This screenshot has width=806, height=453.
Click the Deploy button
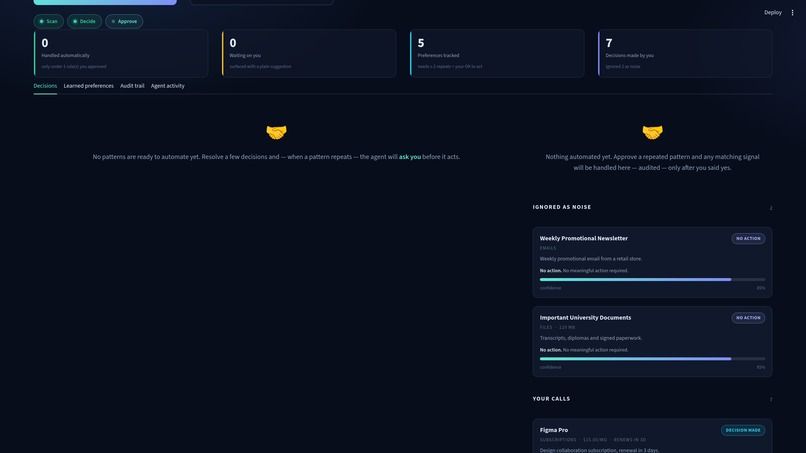point(773,12)
